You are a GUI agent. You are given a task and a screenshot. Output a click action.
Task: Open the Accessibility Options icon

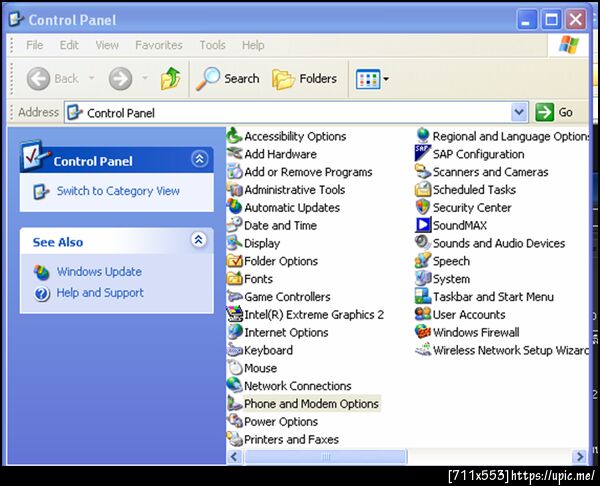[x=234, y=136]
